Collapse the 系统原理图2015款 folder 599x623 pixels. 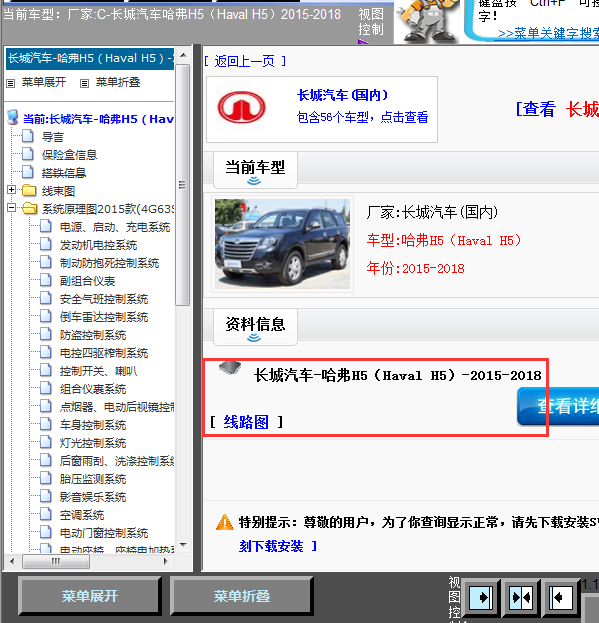12,207
